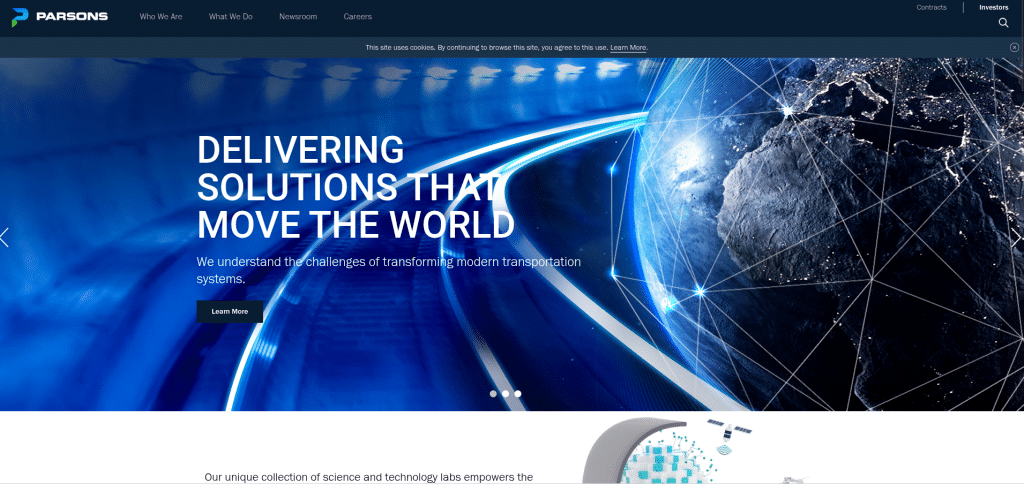Select the second carousel dot

click(505, 394)
